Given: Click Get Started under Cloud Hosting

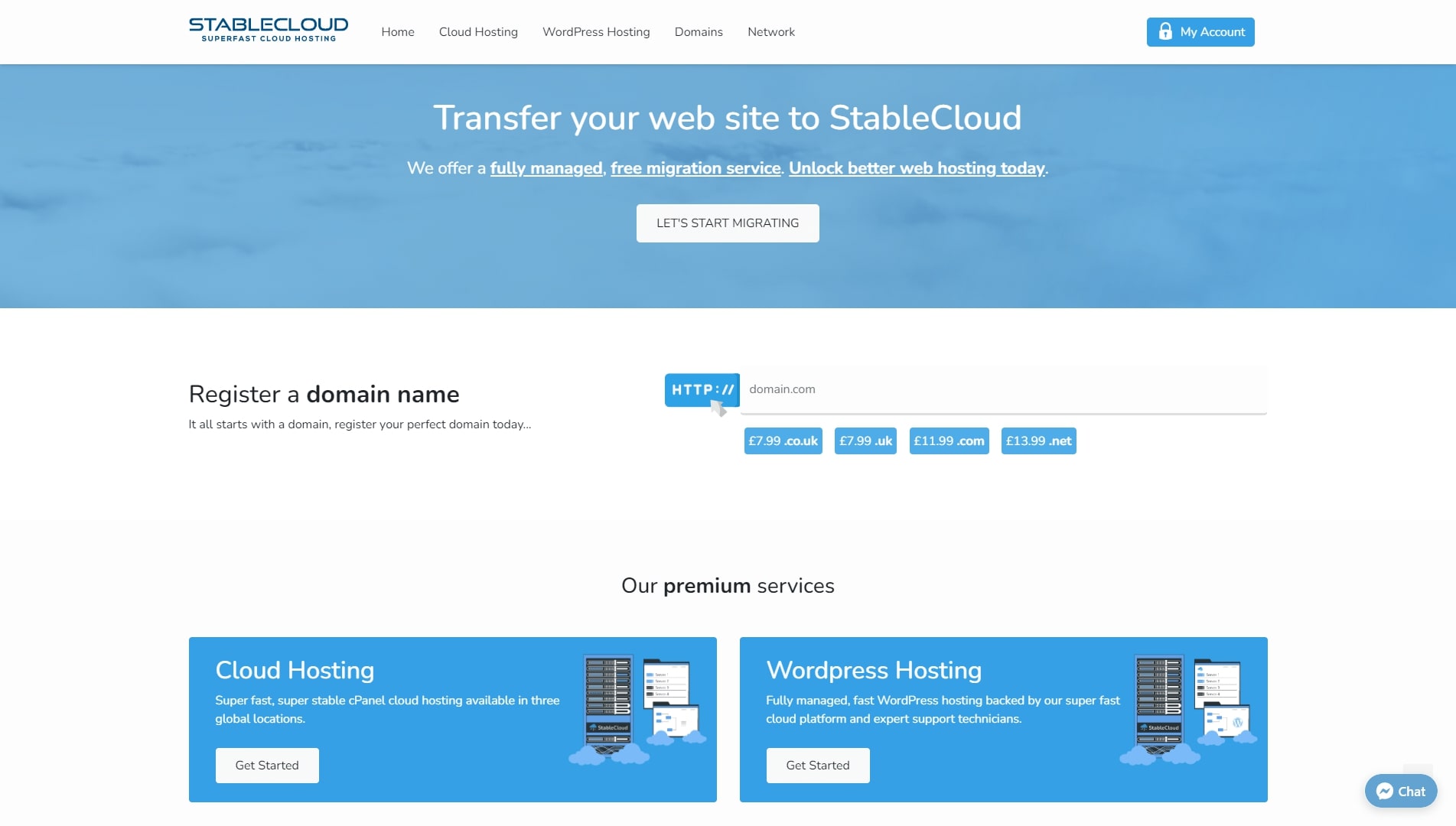Looking at the screenshot, I should click(267, 766).
